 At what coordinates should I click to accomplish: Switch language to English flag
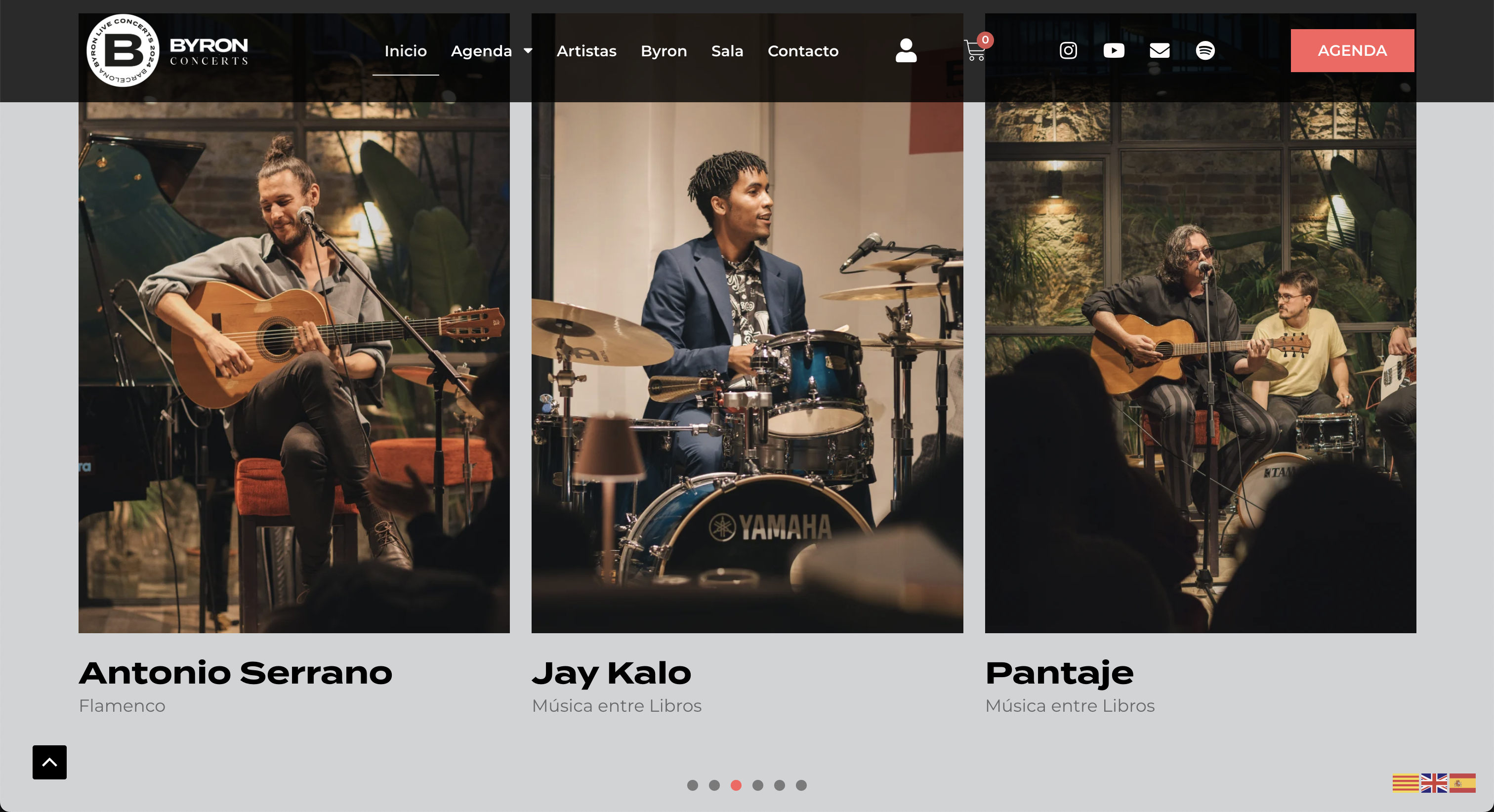pyautogui.click(x=1434, y=782)
